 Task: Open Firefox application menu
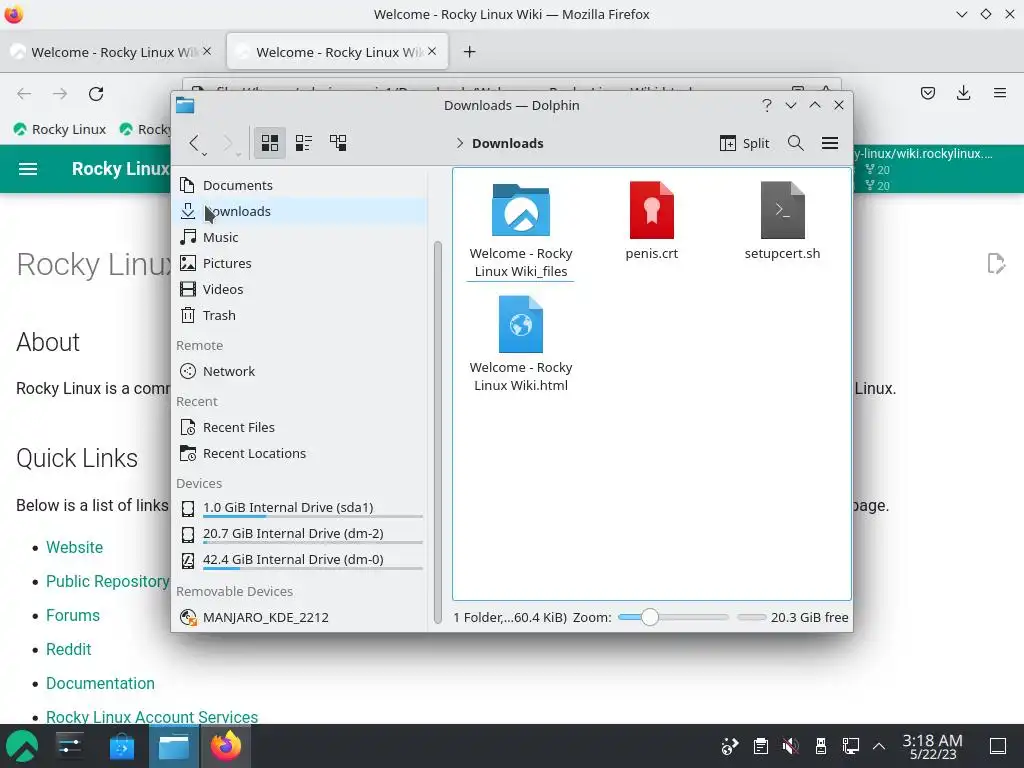point(1000,93)
